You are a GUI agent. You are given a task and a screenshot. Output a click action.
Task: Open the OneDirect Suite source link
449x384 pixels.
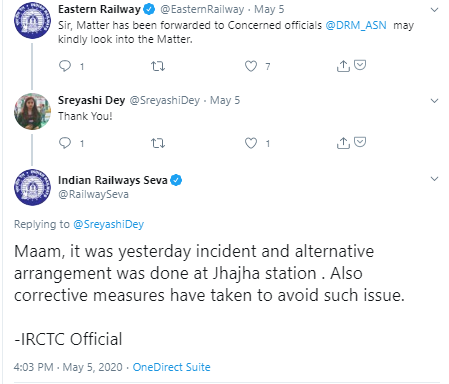[x=171, y=367]
